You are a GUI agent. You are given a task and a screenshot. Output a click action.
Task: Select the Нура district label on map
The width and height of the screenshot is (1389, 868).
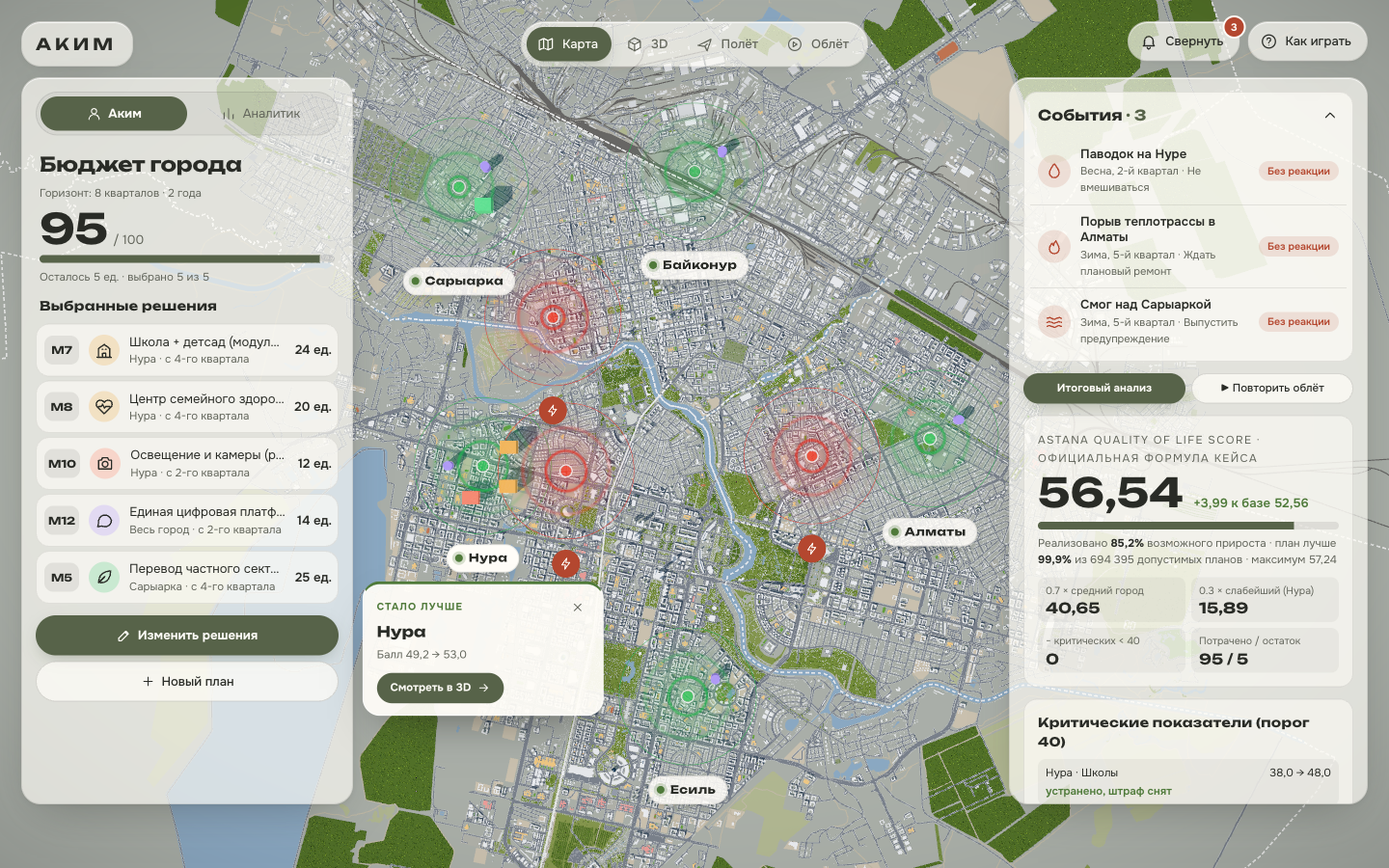click(x=481, y=557)
